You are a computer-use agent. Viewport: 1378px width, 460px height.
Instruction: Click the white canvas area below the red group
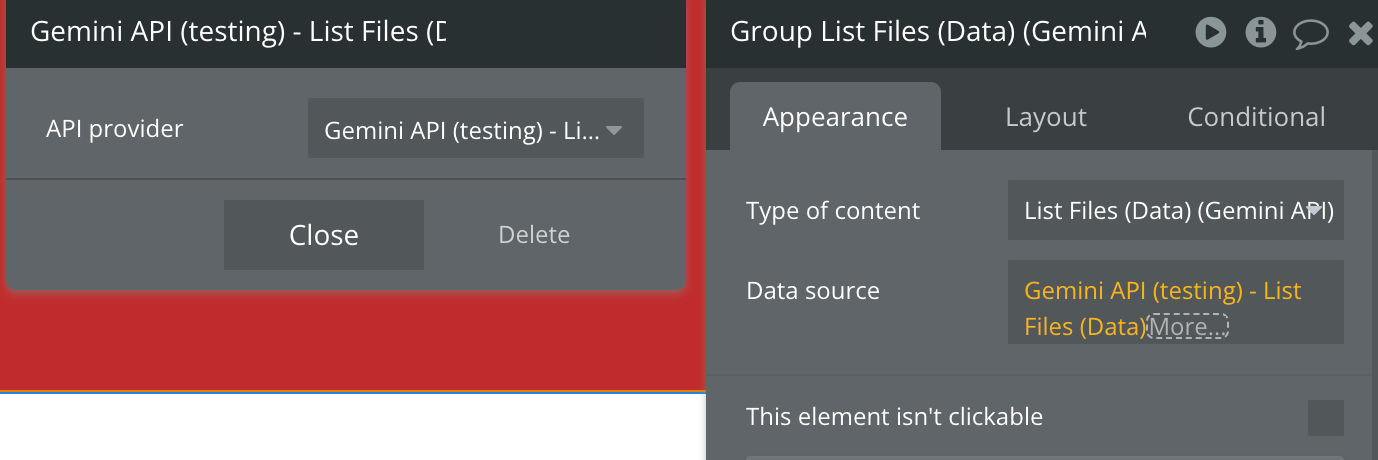click(x=350, y=428)
